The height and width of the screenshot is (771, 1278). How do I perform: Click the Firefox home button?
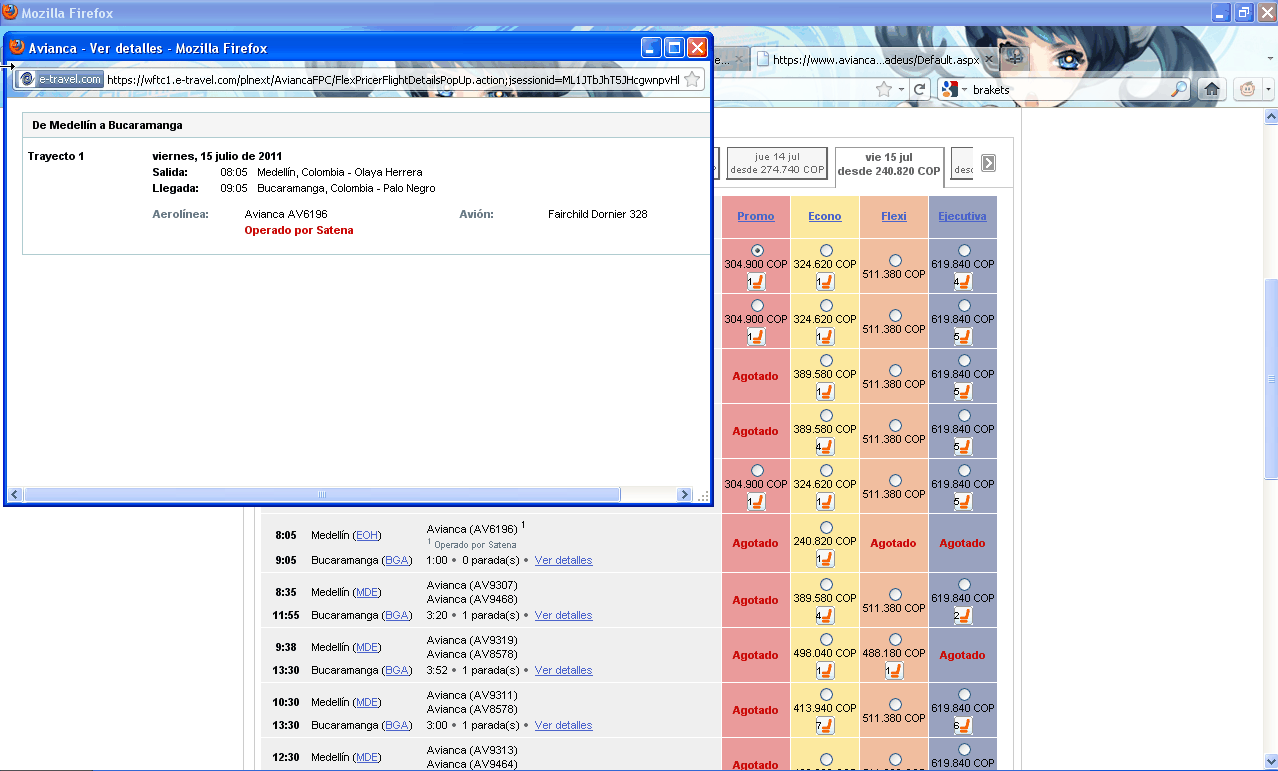(x=1211, y=89)
